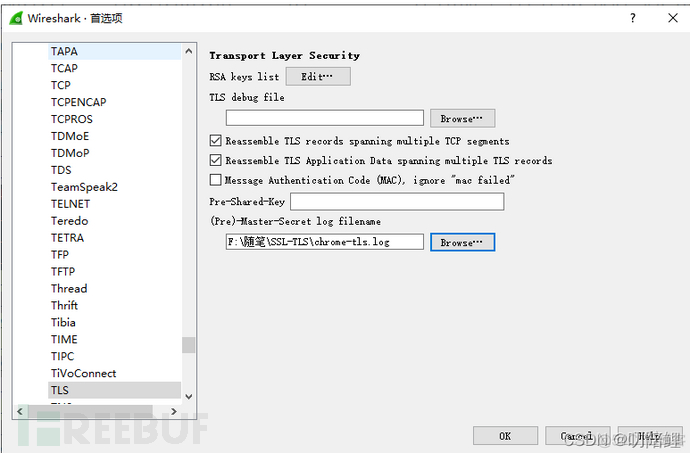The height and width of the screenshot is (453, 690).
Task: Browse for the Master-Secret log file
Action: (x=462, y=243)
